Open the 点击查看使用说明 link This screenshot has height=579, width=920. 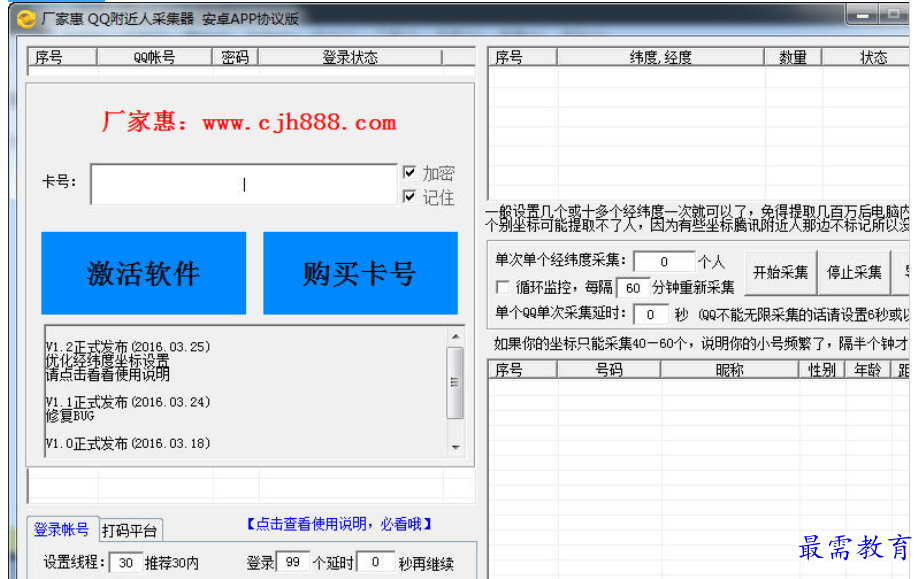point(339,524)
